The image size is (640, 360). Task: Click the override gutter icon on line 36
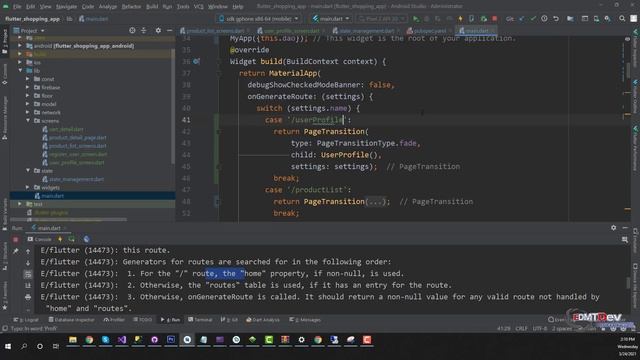[196, 62]
